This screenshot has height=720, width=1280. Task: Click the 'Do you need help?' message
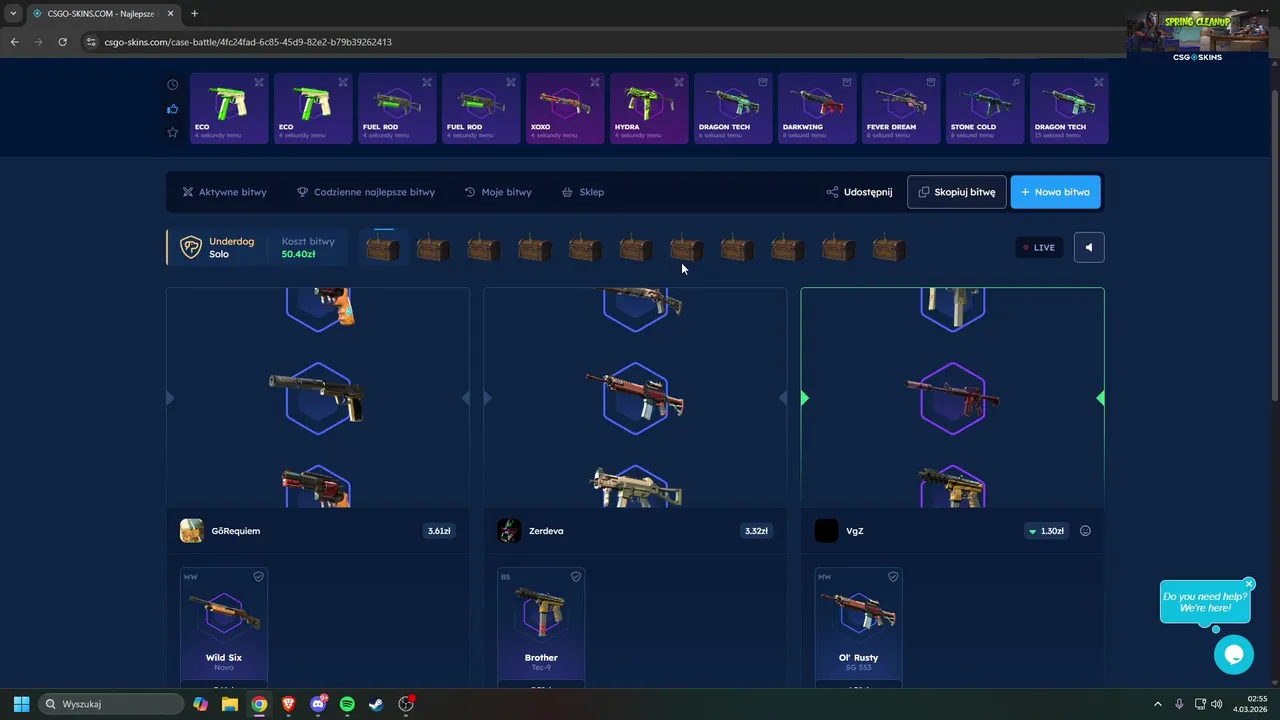click(x=1204, y=602)
